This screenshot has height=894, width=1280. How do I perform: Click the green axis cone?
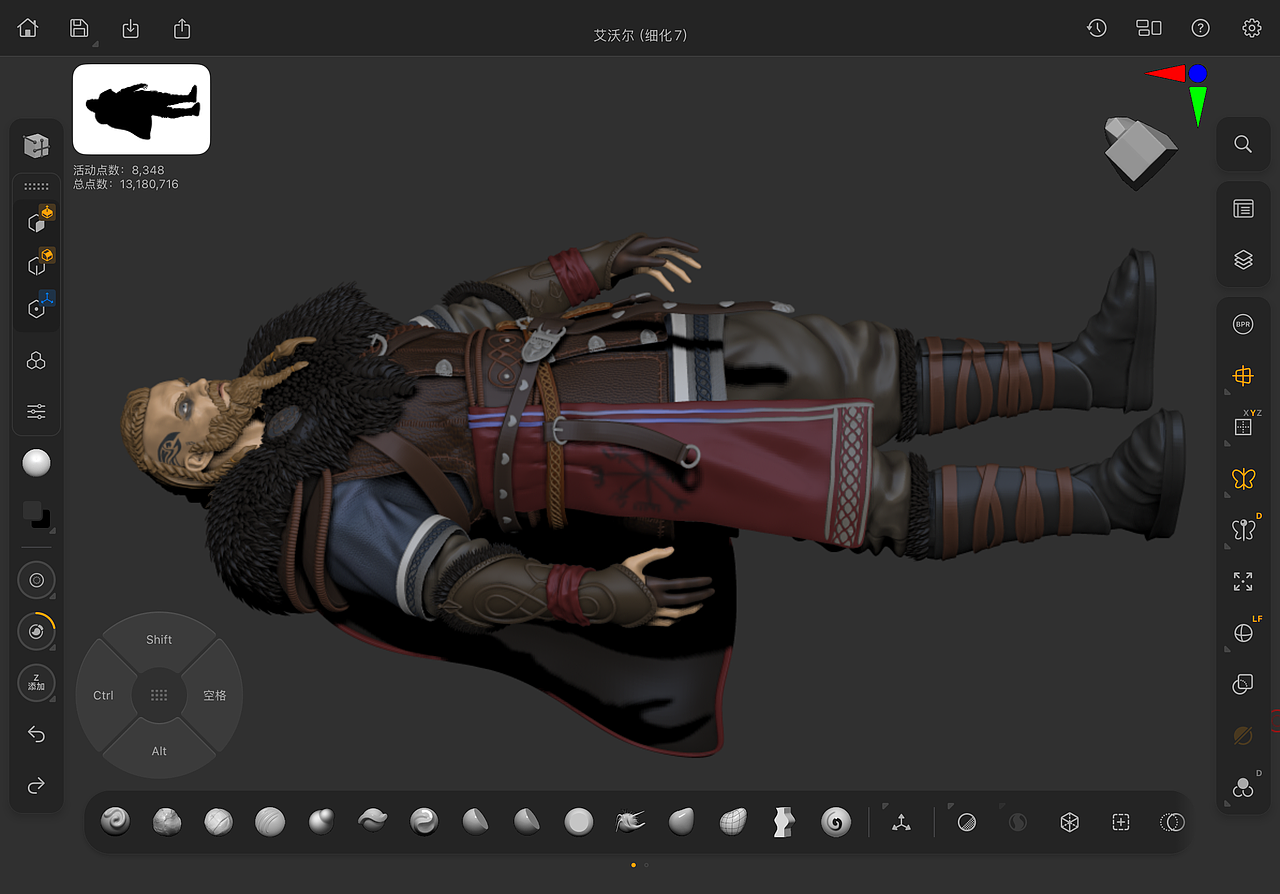(x=1198, y=105)
